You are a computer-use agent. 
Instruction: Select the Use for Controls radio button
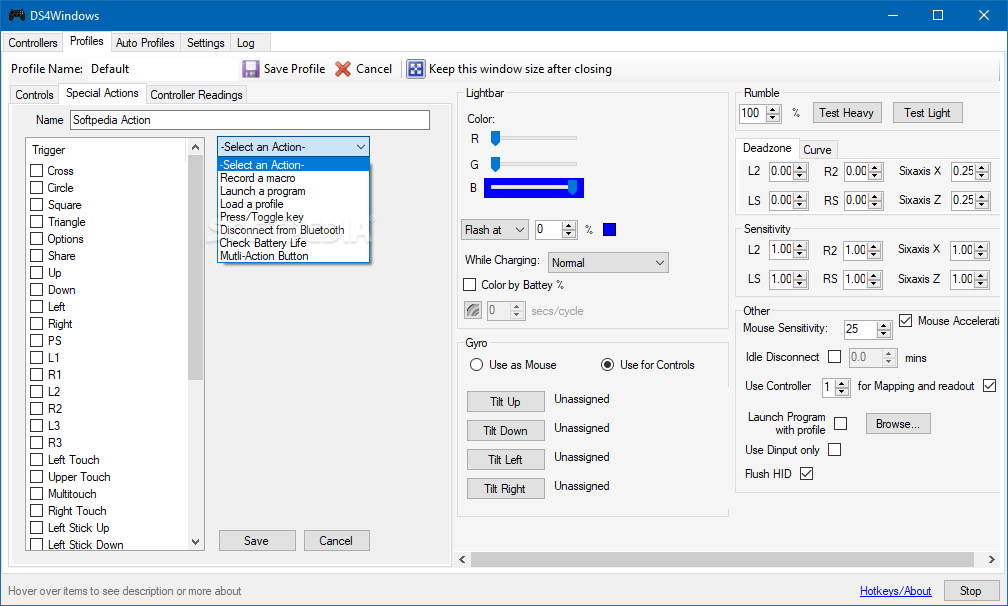pos(607,364)
